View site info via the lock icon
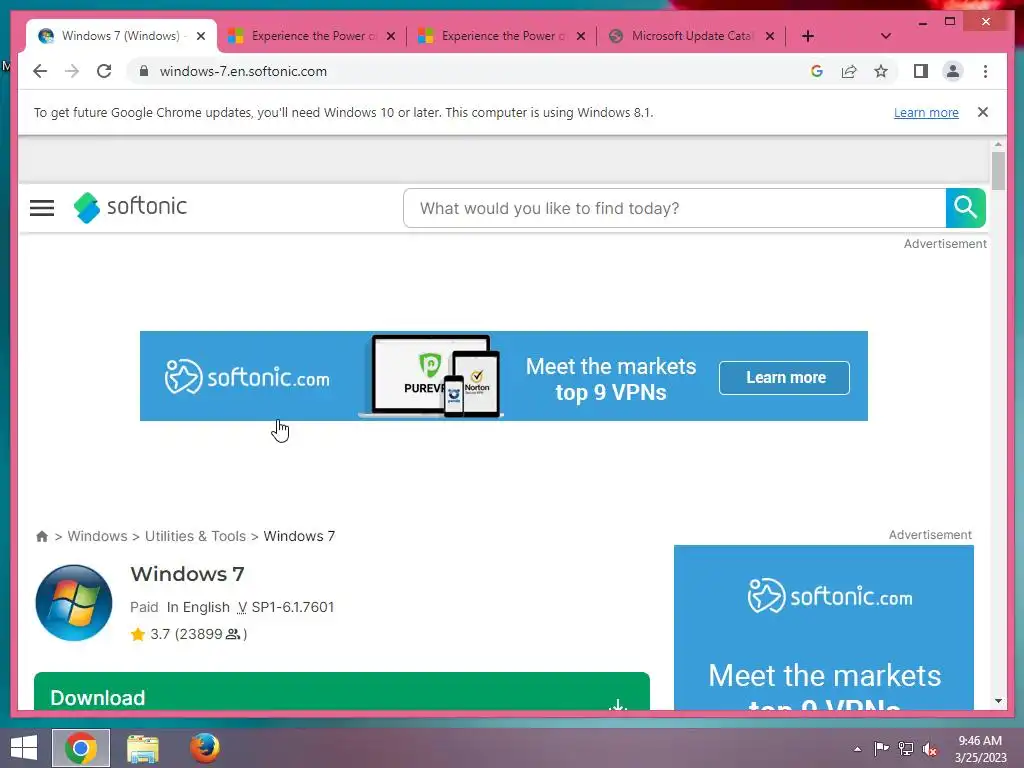The height and width of the screenshot is (768, 1024). [x=144, y=71]
